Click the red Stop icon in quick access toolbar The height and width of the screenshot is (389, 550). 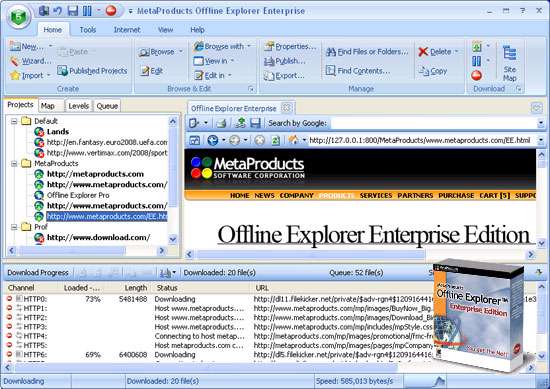[x=111, y=11]
